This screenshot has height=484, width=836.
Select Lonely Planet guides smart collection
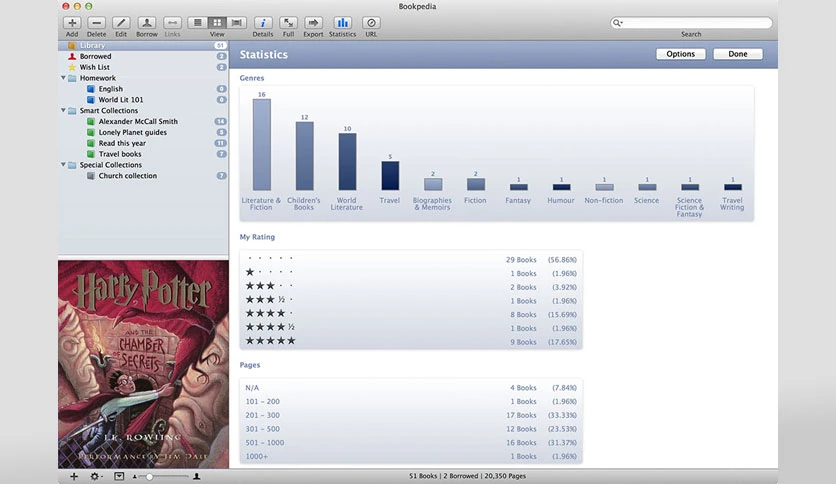point(143,132)
